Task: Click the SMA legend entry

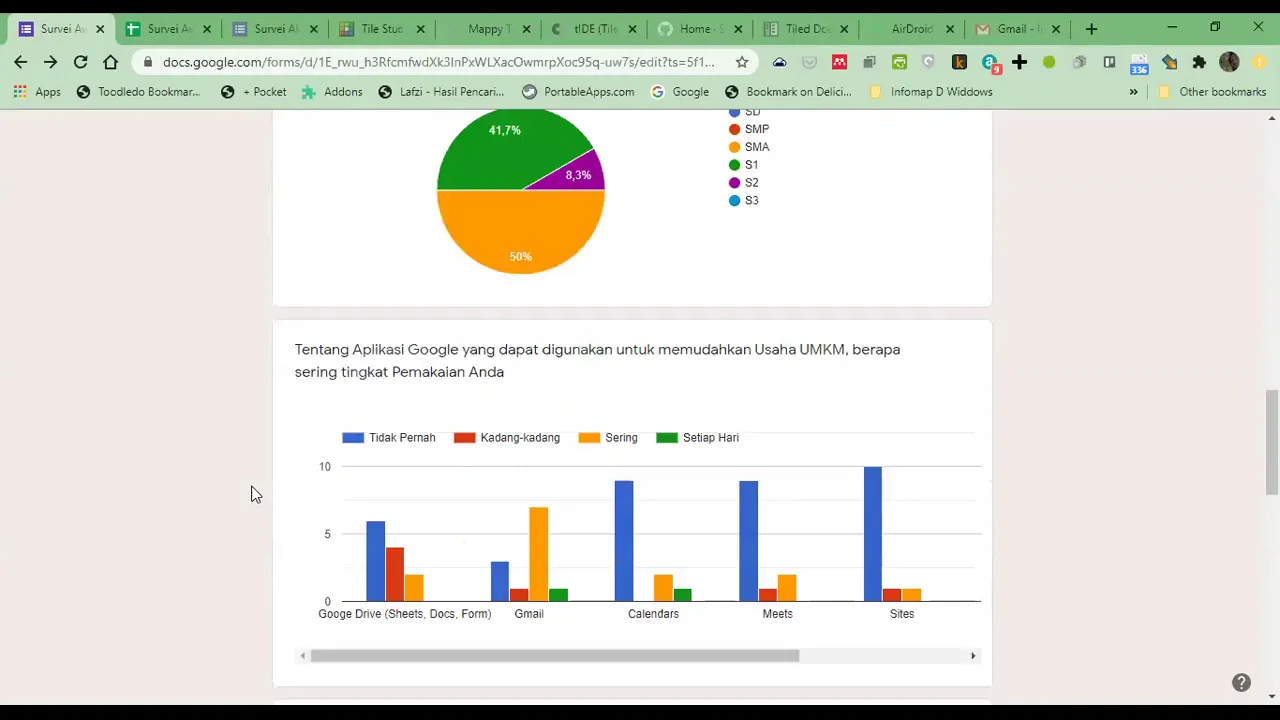Action: (x=749, y=147)
